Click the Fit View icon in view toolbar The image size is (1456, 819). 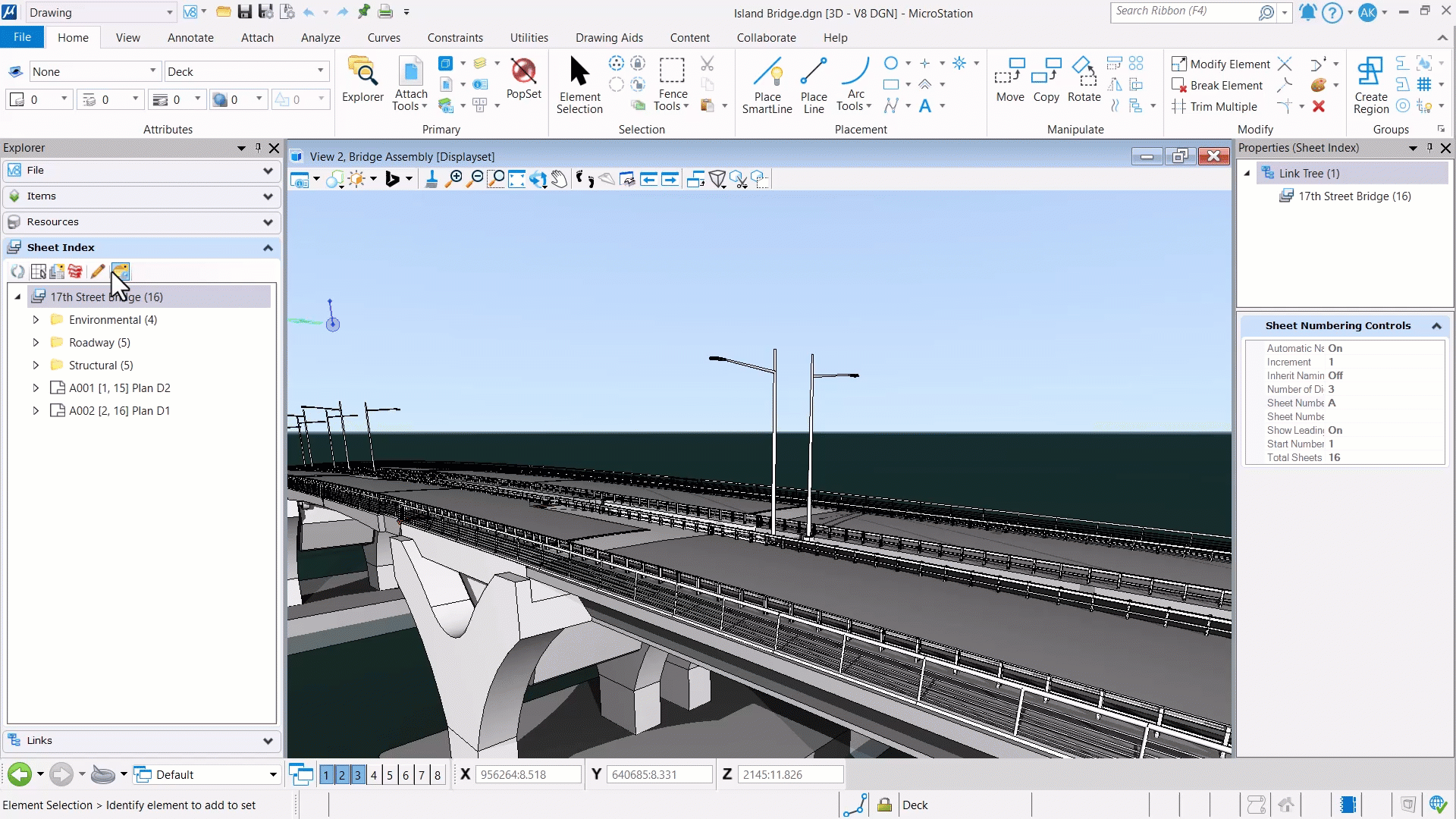click(x=516, y=179)
